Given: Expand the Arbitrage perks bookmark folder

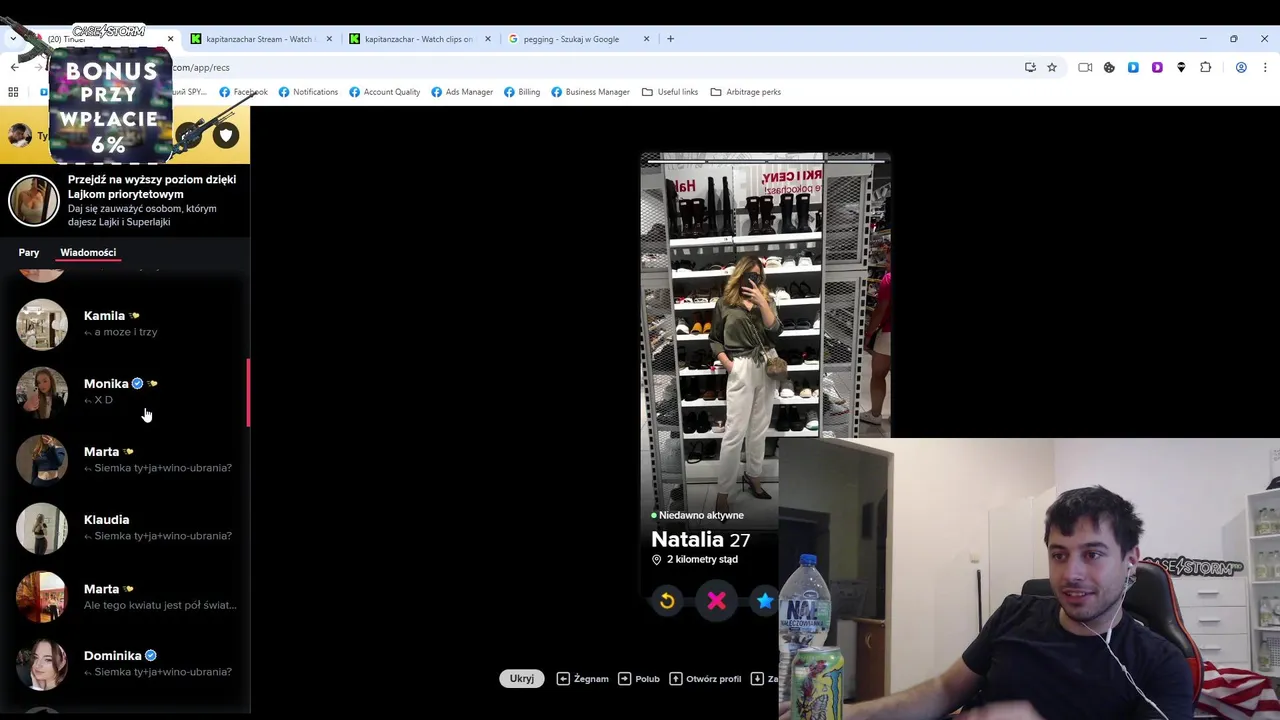Looking at the screenshot, I should point(745,92).
